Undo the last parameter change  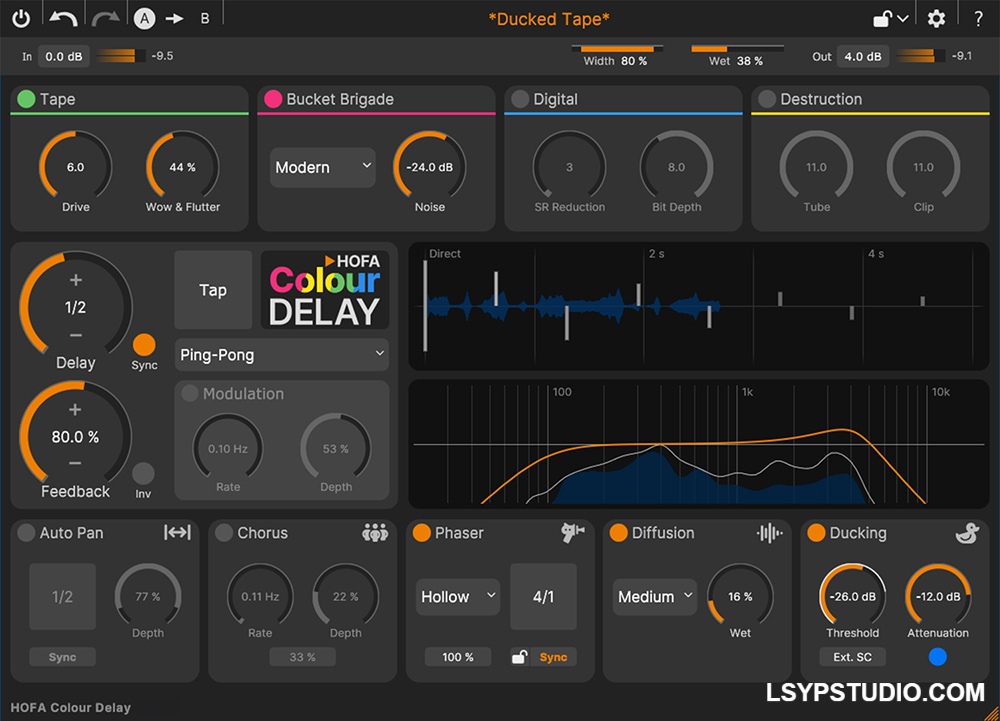63,18
